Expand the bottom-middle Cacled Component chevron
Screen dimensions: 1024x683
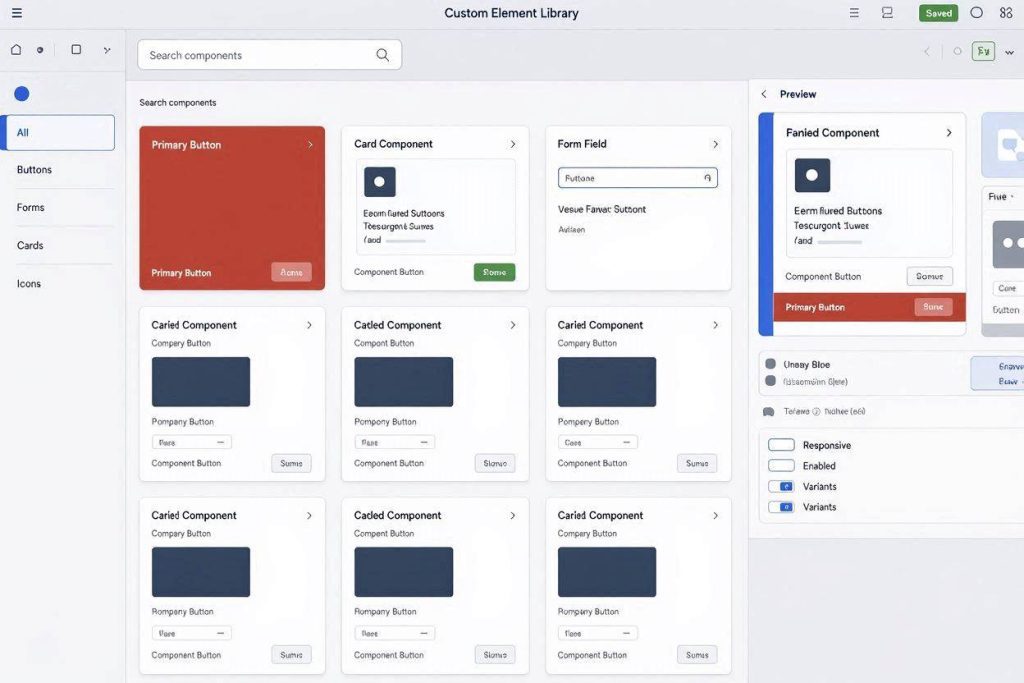pos(513,516)
